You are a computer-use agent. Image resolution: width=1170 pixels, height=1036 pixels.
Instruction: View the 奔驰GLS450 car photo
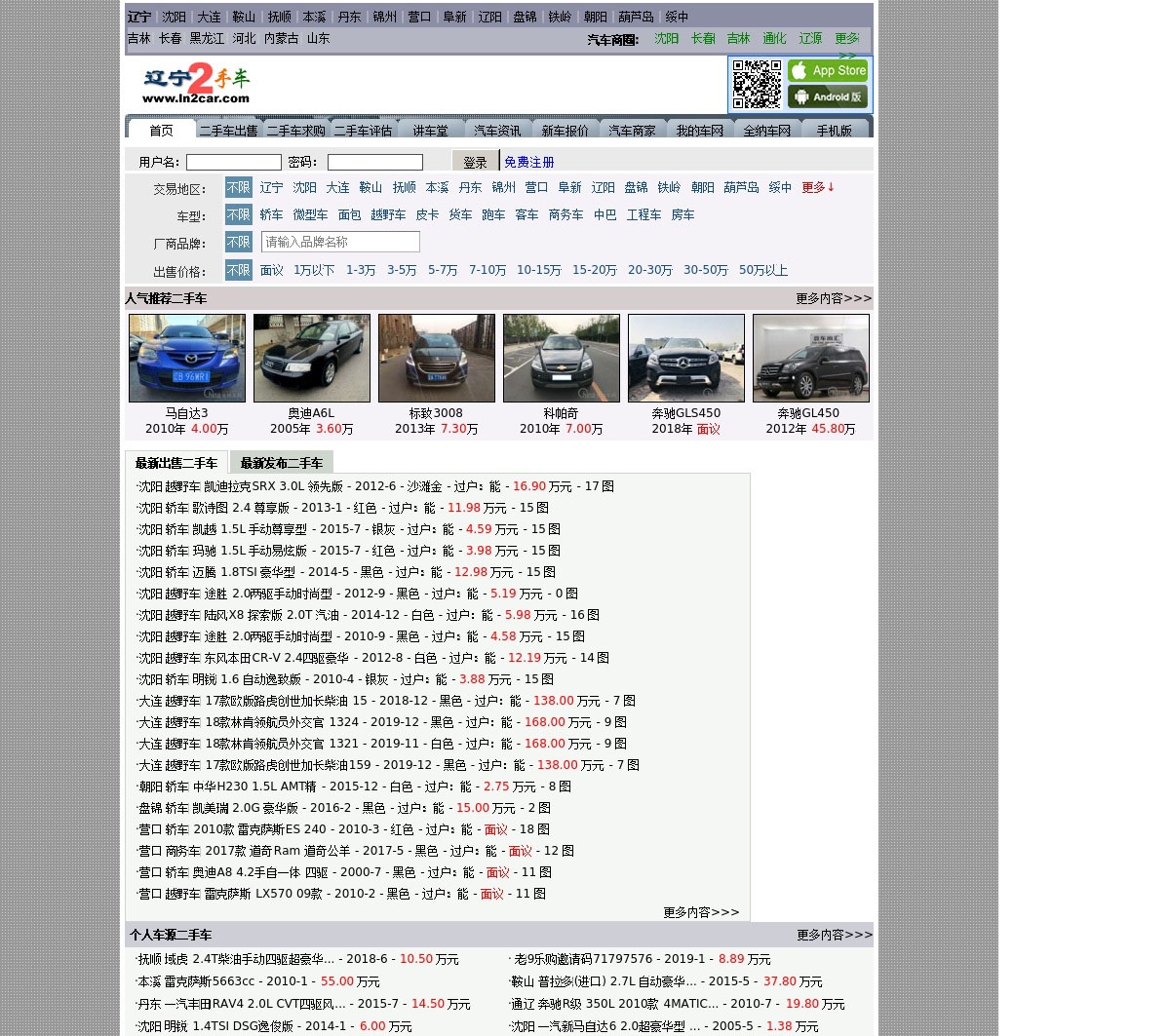coord(686,358)
